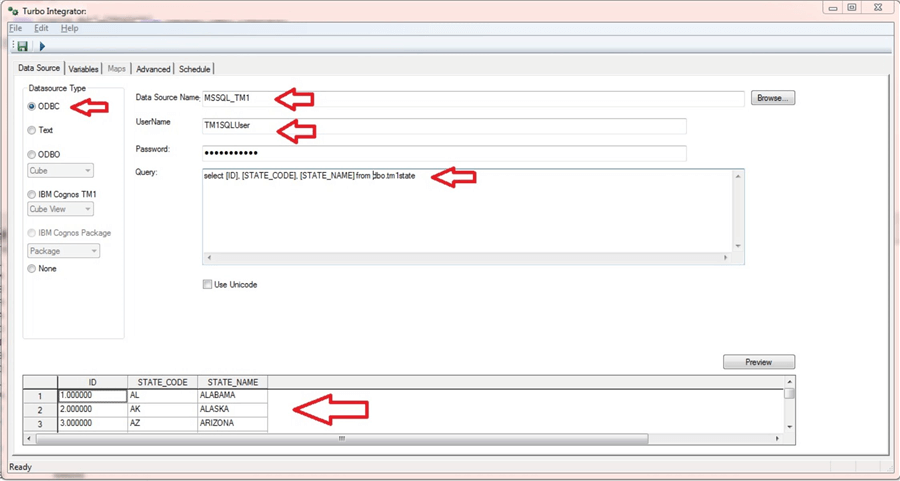Open the Cube dropdown under ODBO
The width and height of the screenshot is (900, 481).
[x=60, y=170]
